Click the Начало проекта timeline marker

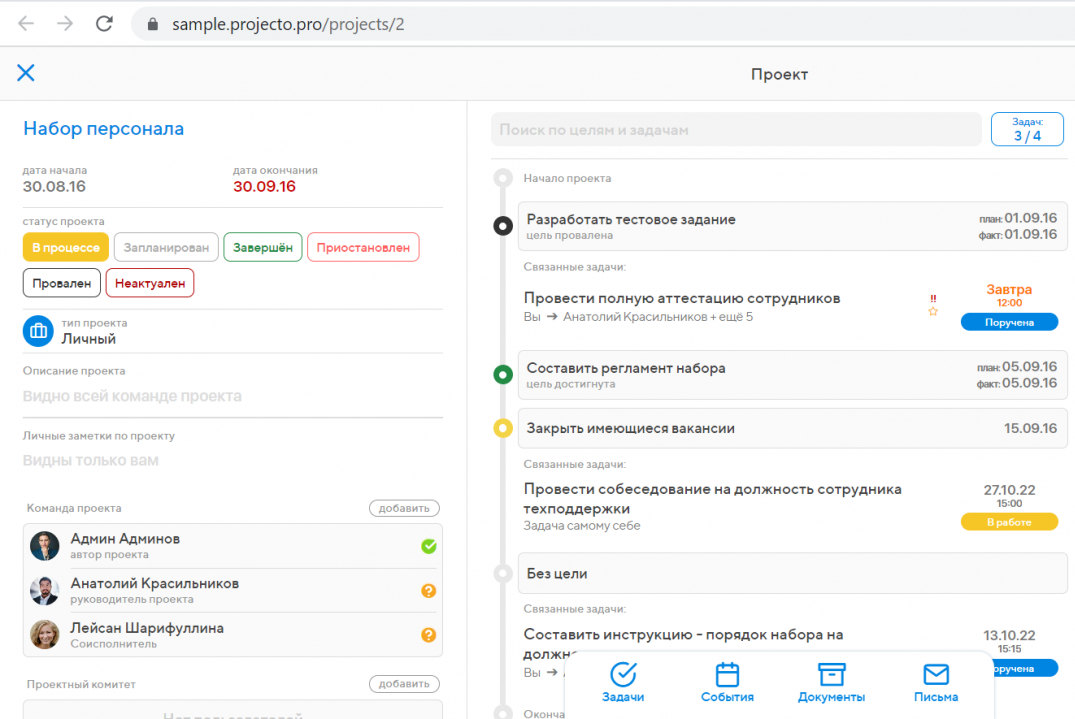(503, 178)
